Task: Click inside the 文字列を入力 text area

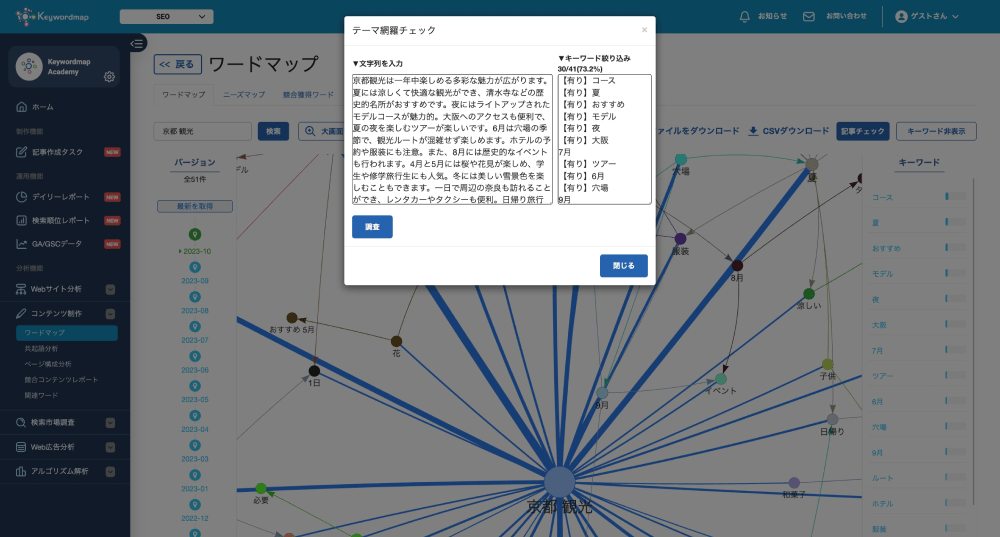Action: click(452, 140)
